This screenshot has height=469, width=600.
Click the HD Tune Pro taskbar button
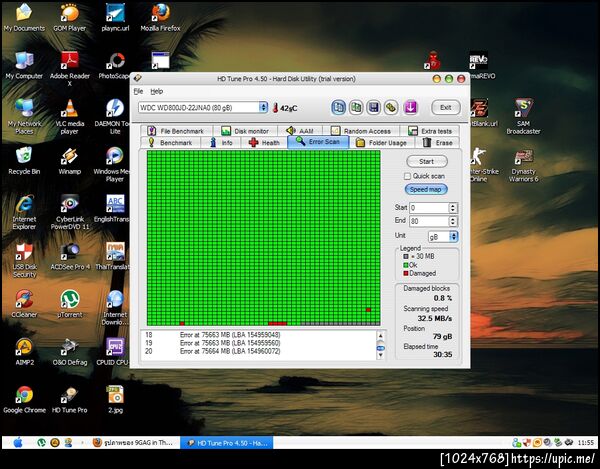tap(227, 443)
